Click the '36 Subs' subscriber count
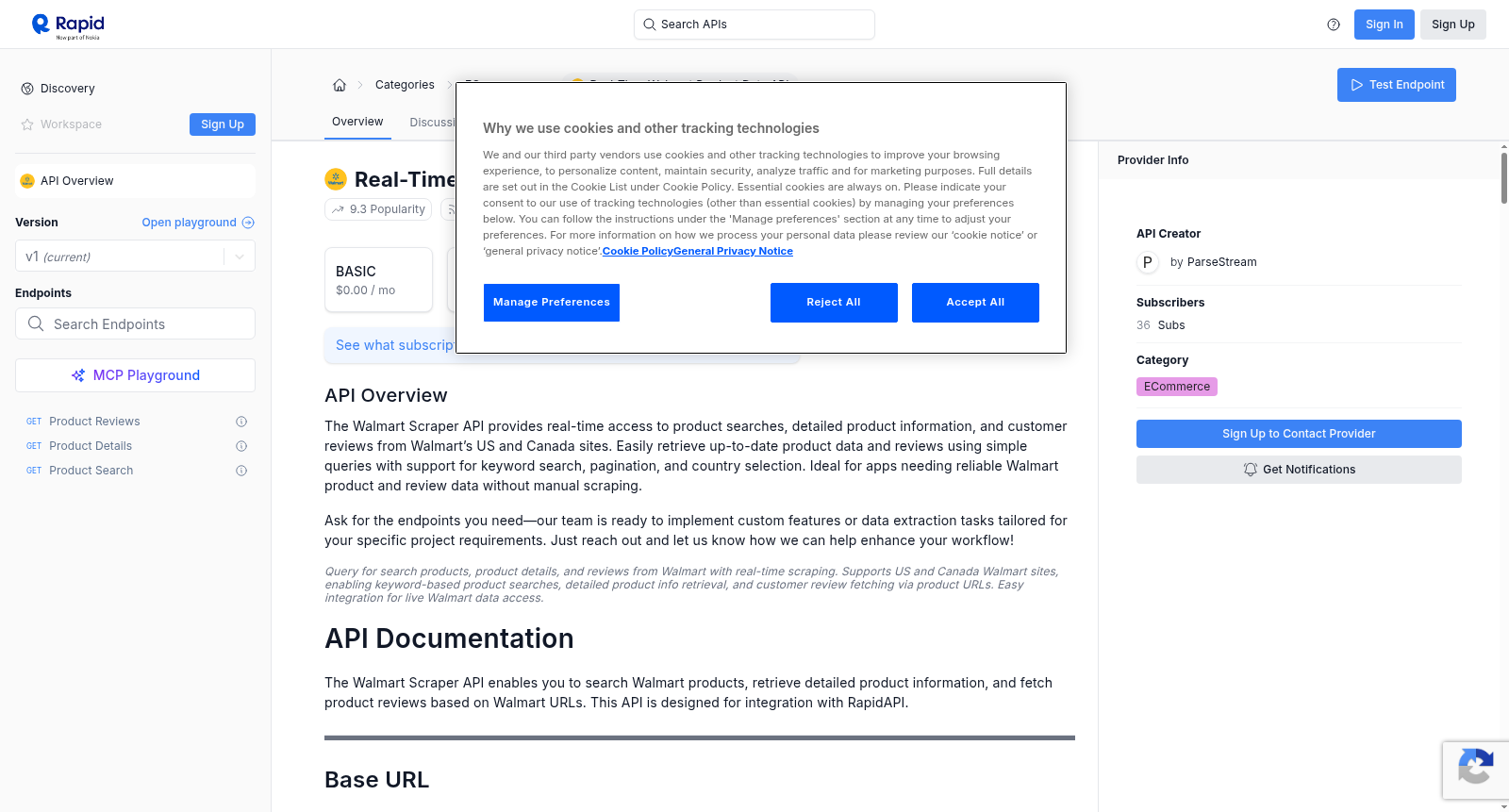Viewport: 1509px width, 812px height. click(x=1160, y=325)
